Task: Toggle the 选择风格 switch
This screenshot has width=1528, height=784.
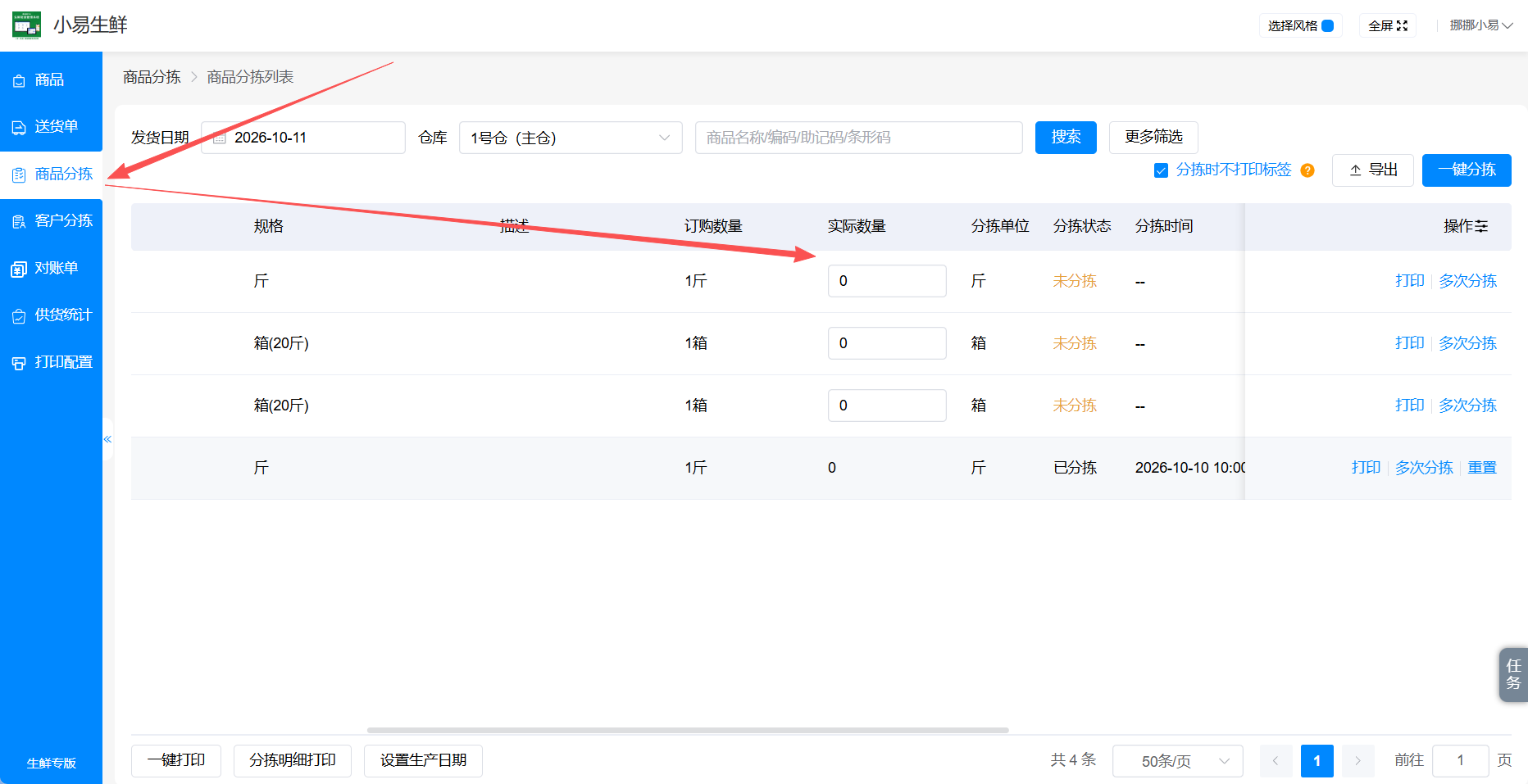Action: coord(1327,25)
